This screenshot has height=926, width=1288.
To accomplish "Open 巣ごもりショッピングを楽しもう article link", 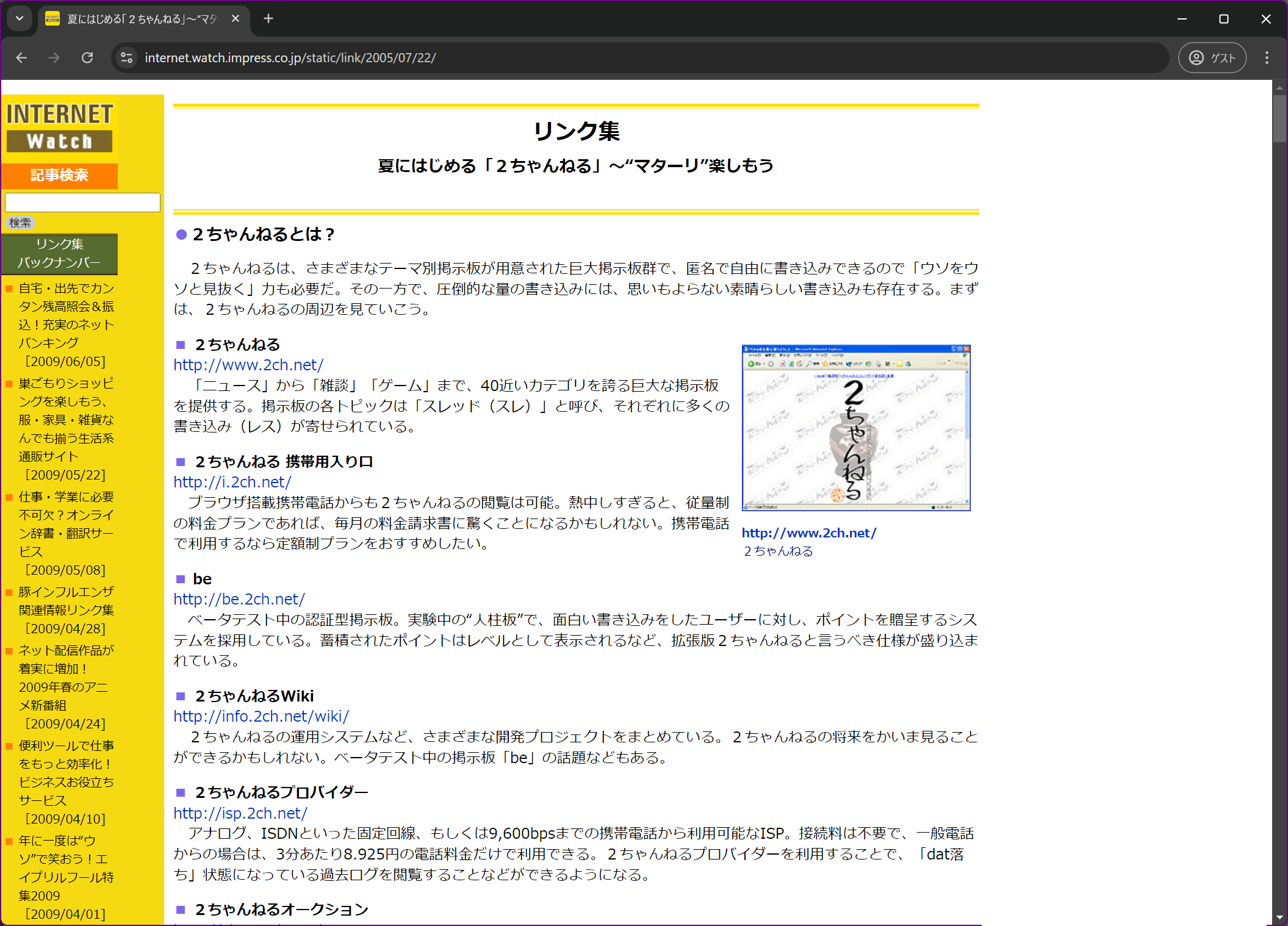I will (x=66, y=420).
